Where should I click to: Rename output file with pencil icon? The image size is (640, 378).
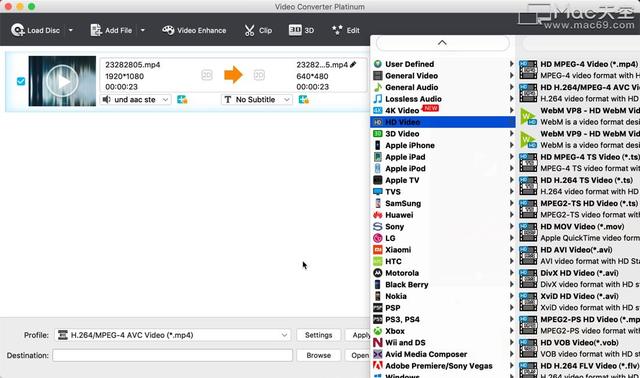(x=353, y=64)
